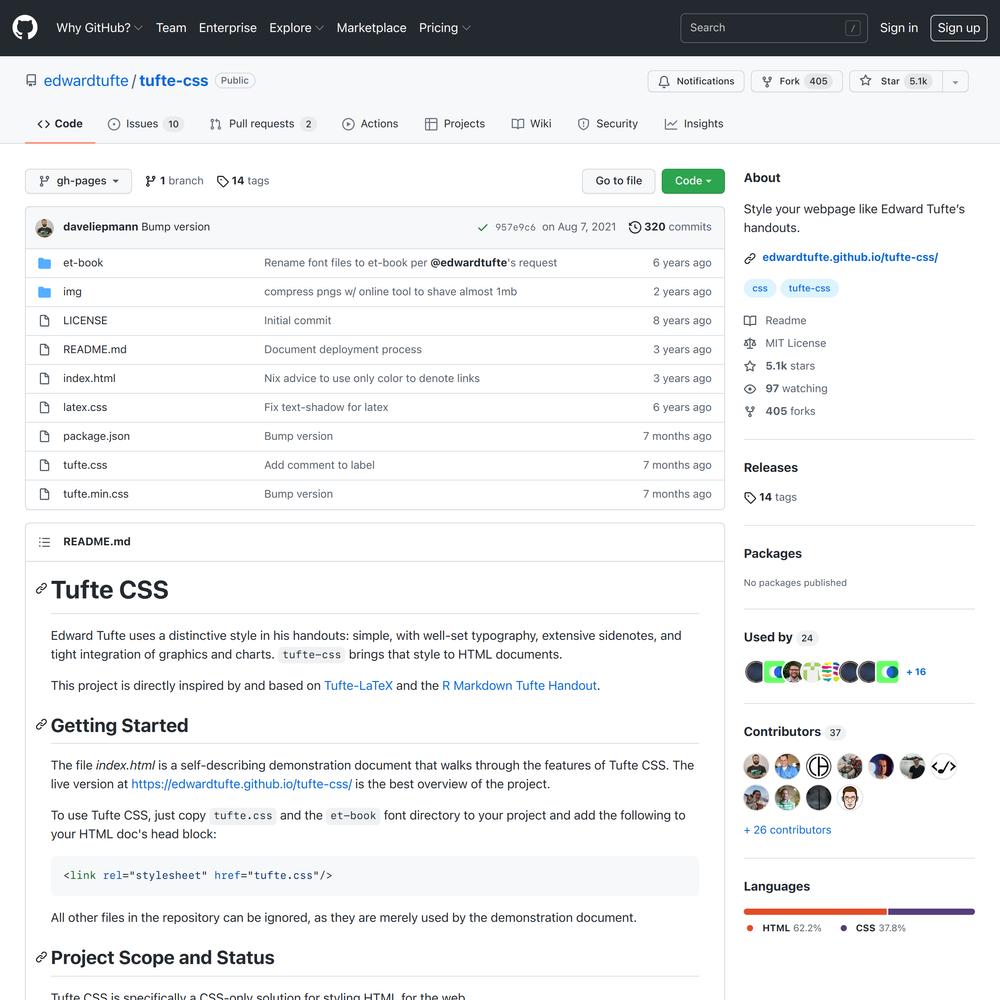This screenshot has height=1000, width=1000.
Task: Click the CSS segment of the language bar
Action: [x=931, y=912]
